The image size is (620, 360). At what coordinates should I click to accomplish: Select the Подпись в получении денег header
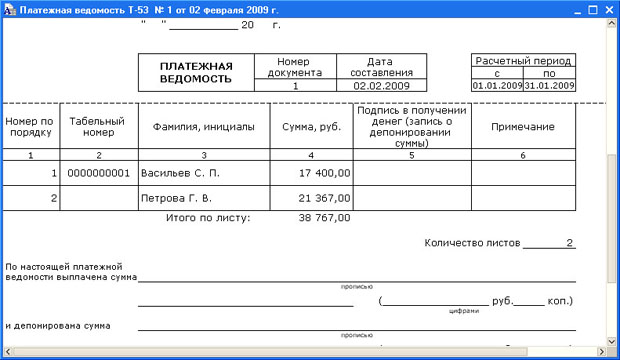[x=412, y=127]
